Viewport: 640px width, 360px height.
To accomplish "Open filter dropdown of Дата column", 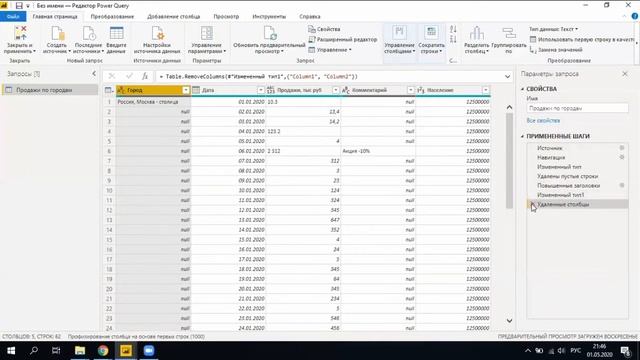I will click(x=260, y=90).
